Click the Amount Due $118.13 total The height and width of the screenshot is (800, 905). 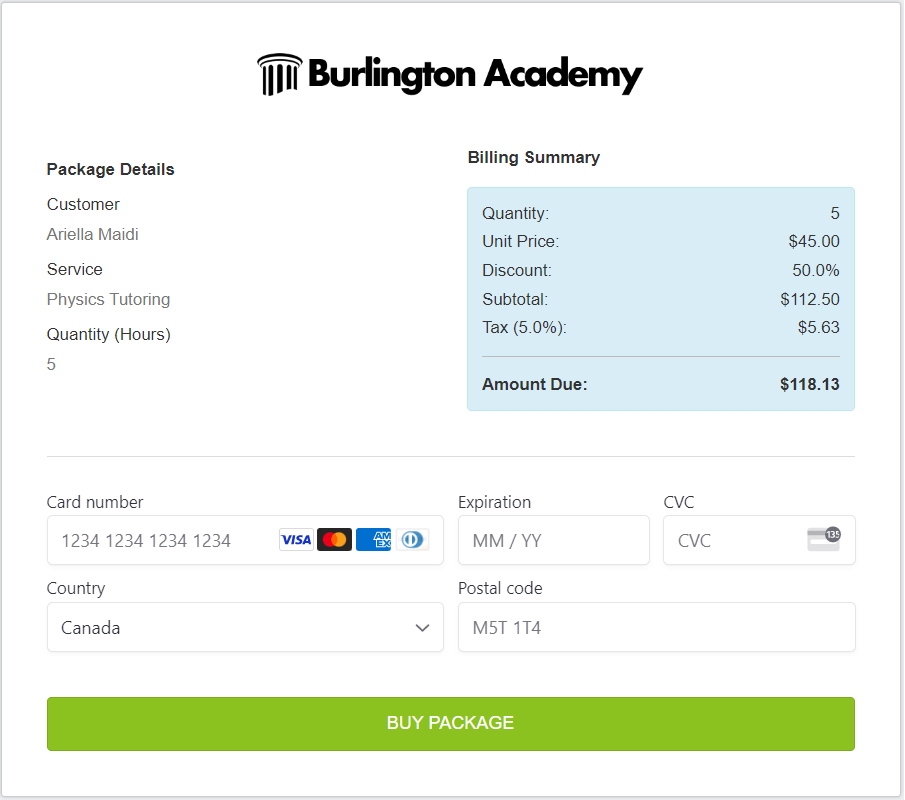tap(809, 384)
